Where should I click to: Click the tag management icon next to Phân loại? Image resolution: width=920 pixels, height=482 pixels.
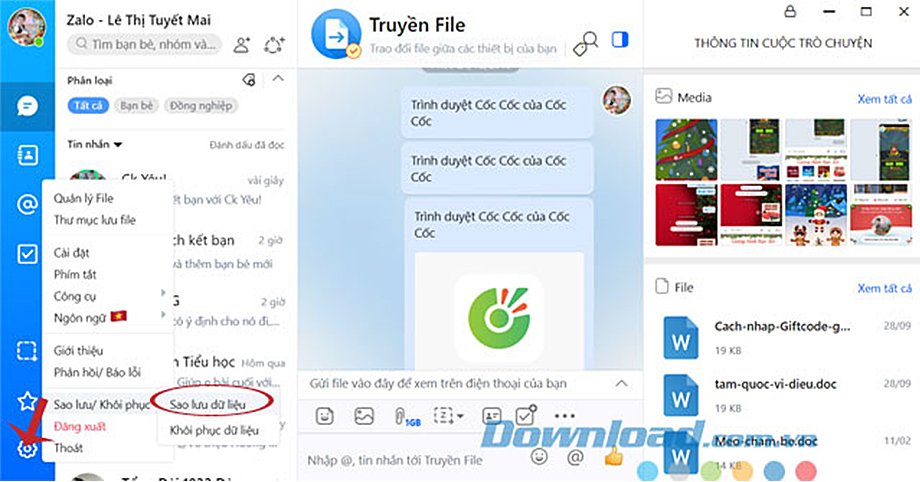(x=249, y=80)
